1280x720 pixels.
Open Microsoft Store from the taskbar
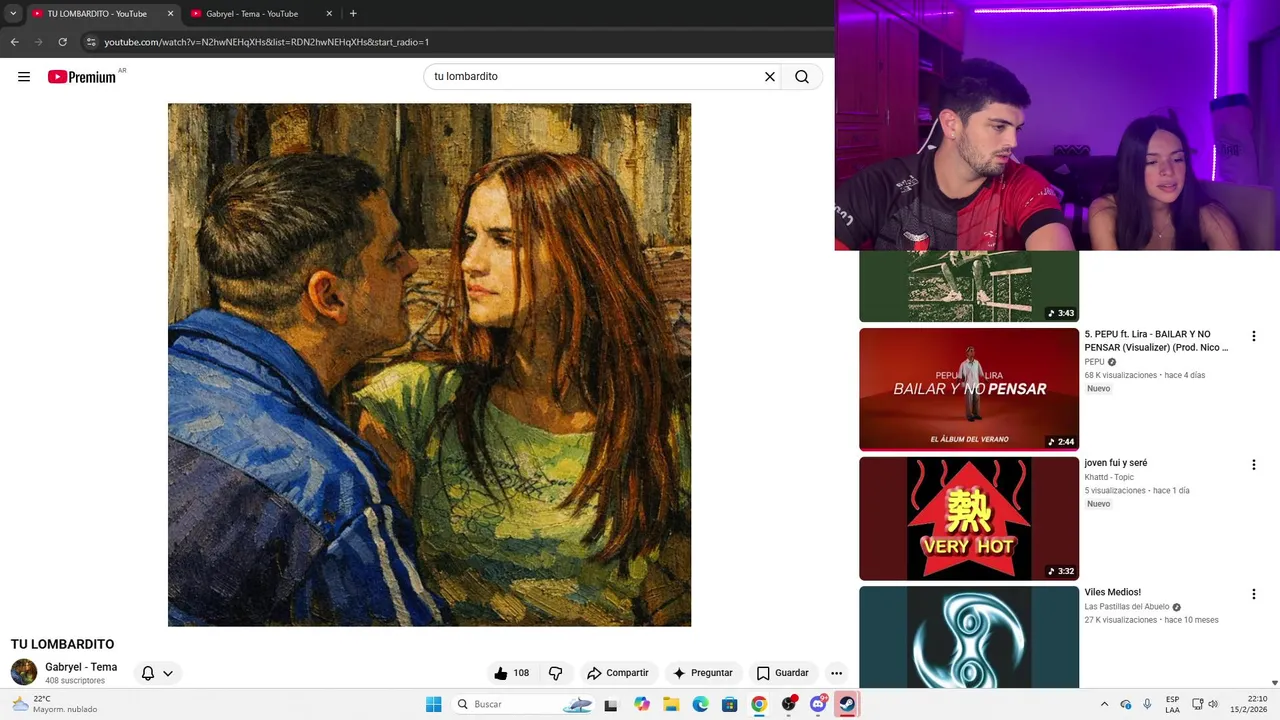click(x=729, y=704)
